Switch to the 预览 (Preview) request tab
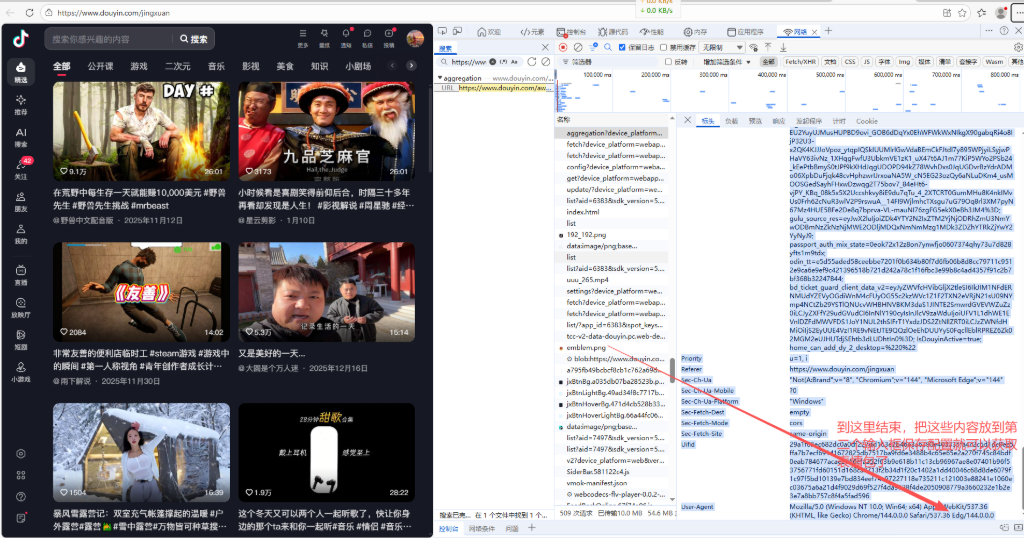The height and width of the screenshot is (538, 1024). point(755,121)
